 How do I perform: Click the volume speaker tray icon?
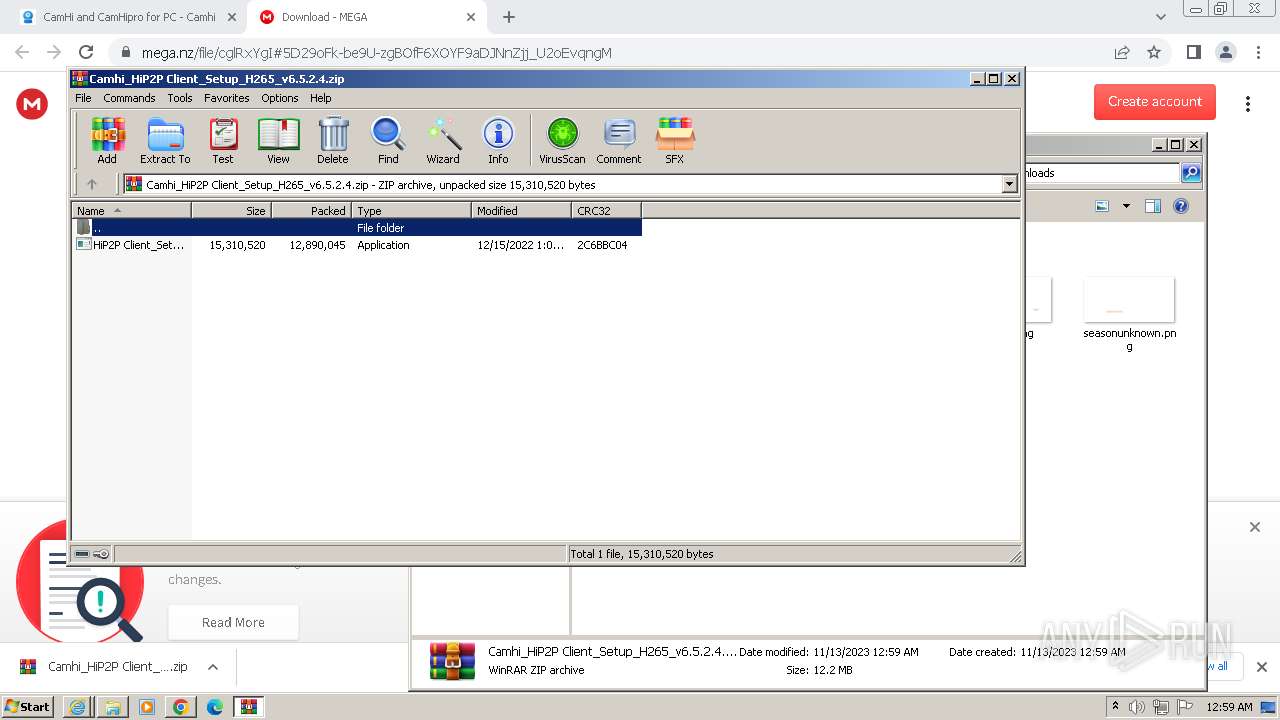[x=1136, y=707]
